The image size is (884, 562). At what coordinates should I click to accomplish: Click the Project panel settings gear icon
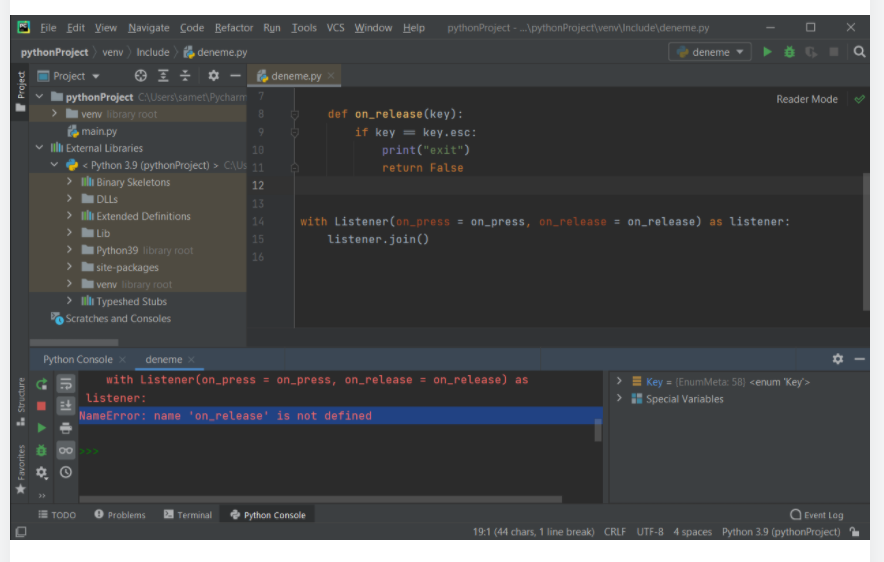[x=213, y=76]
